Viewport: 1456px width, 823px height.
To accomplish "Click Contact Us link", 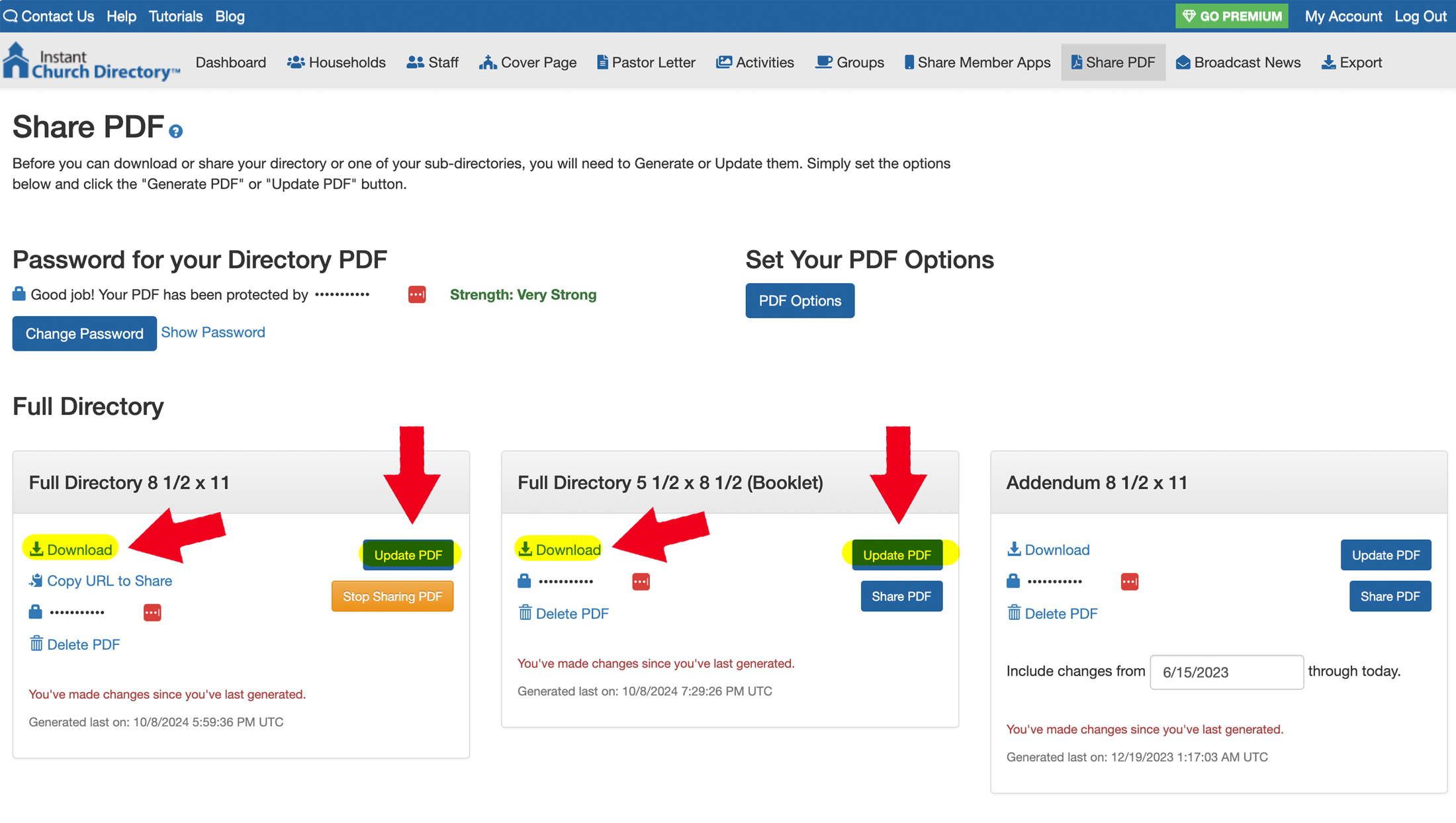I will pos(49,16).
